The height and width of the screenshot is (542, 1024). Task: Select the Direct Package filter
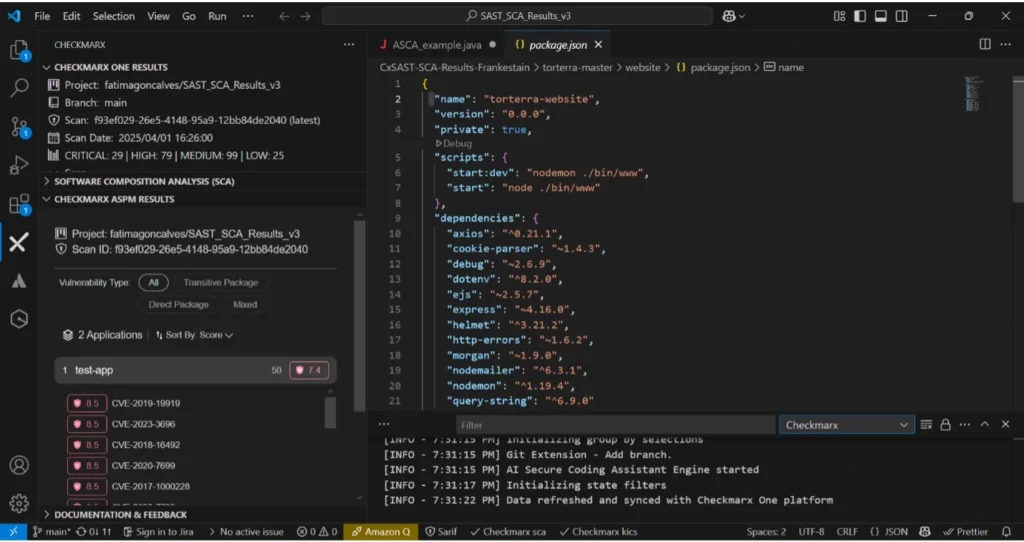point(178,304)
